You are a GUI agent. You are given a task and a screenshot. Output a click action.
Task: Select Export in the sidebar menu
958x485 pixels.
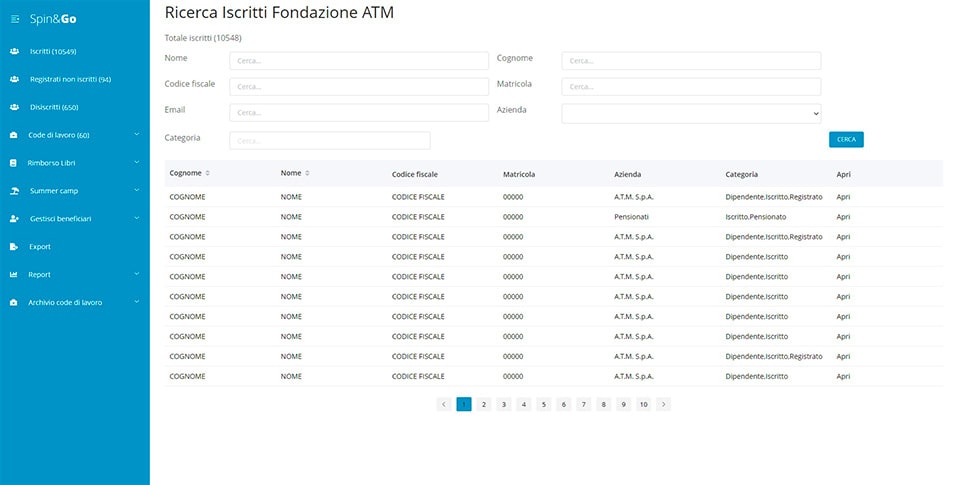click(40, 247)
